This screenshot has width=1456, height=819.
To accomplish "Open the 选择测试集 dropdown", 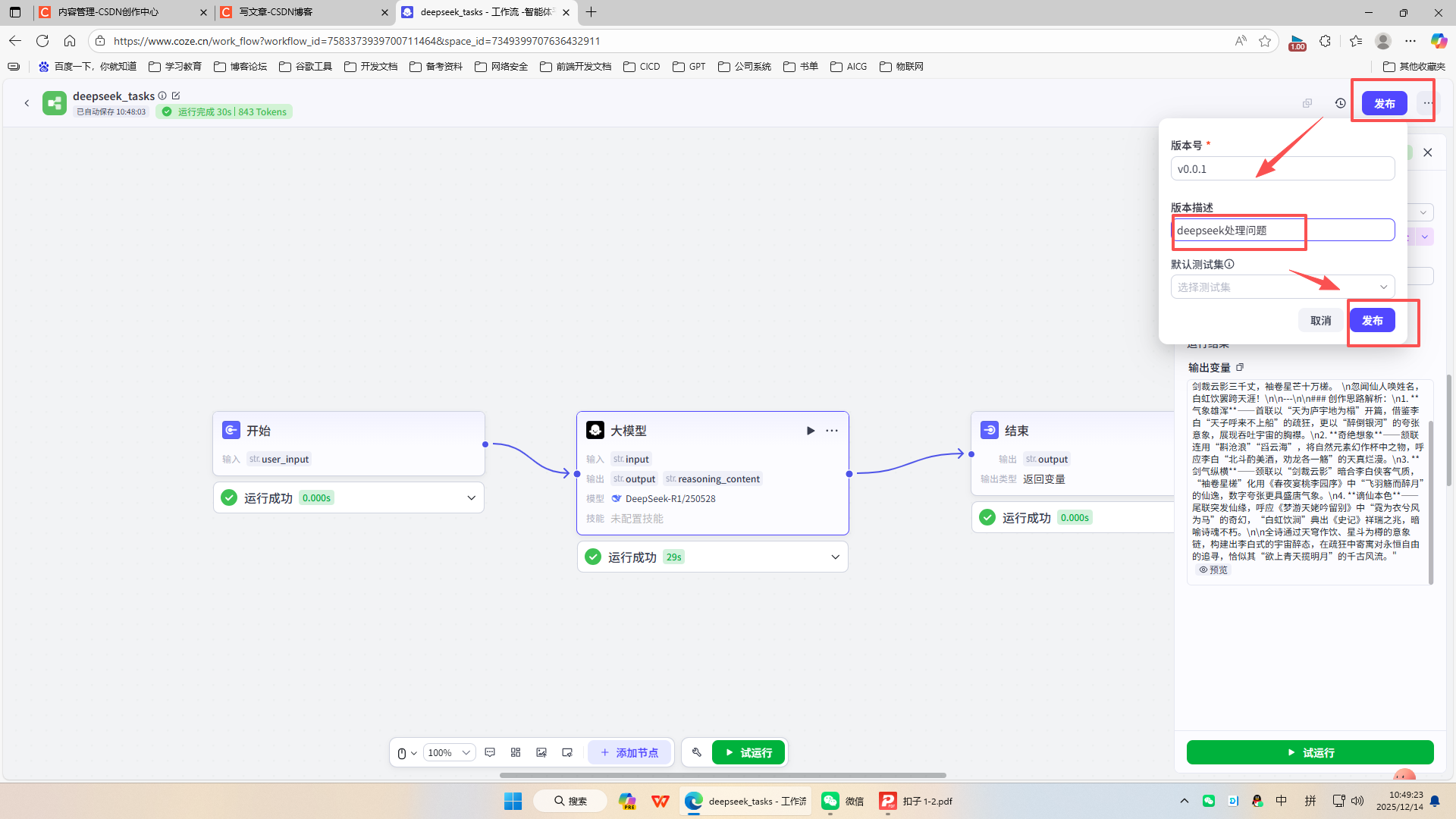I will tap(1282, 287).
